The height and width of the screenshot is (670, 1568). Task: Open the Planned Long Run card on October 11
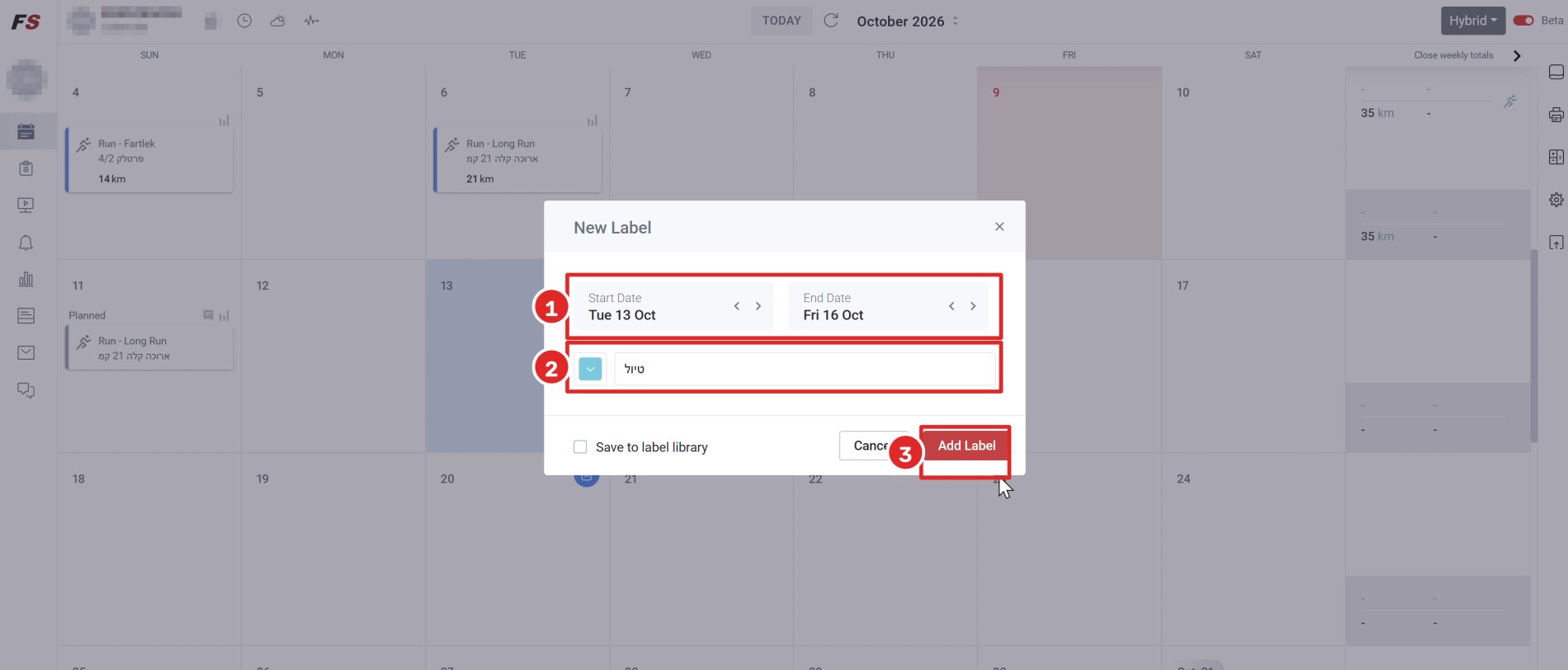point(149,347)
